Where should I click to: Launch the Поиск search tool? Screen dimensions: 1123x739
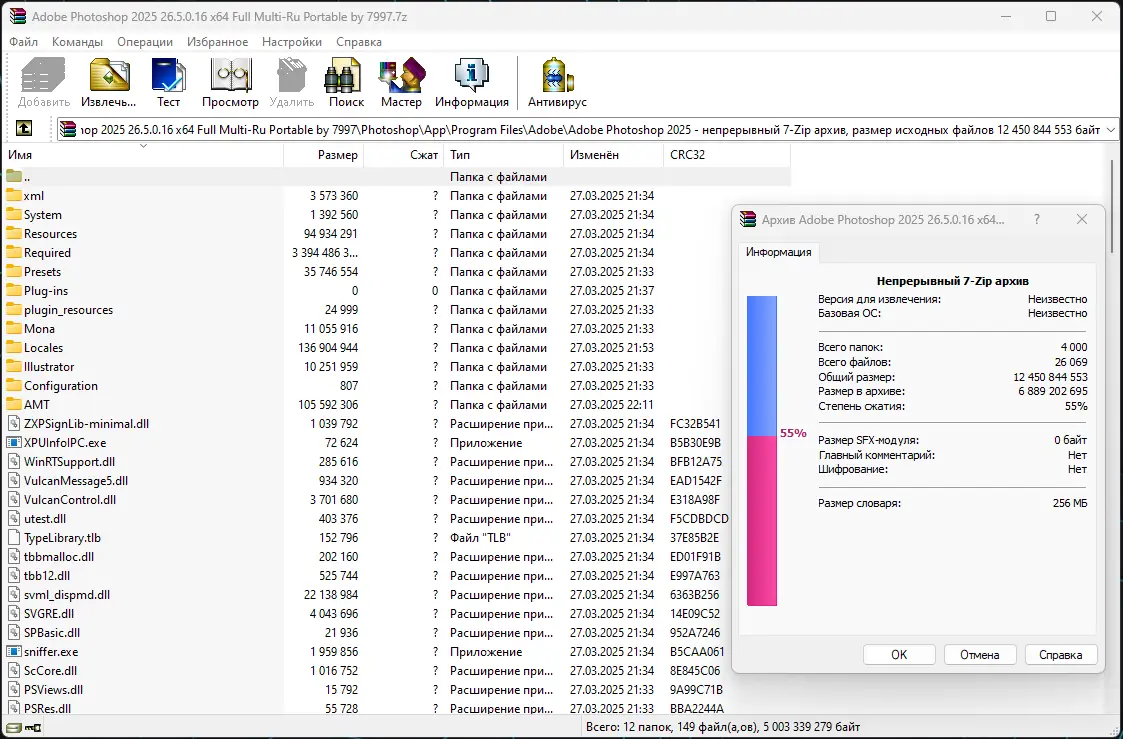tap(344, 80)
